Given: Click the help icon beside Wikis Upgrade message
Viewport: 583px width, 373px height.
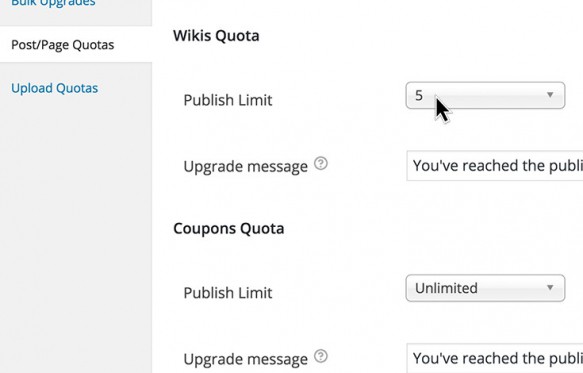Looking at the screenshot, I should coord(321,163).
